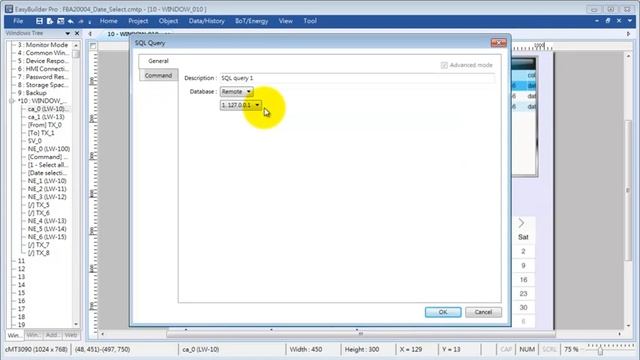
Task: Click the Compile icon next to Save
Action: point(50,21)
